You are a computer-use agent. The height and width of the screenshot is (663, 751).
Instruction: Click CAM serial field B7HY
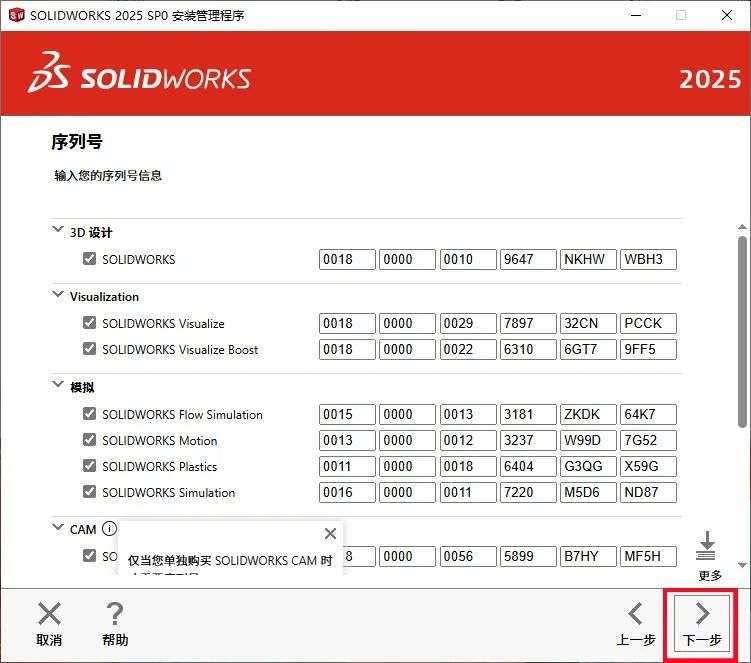coord(588,556)
